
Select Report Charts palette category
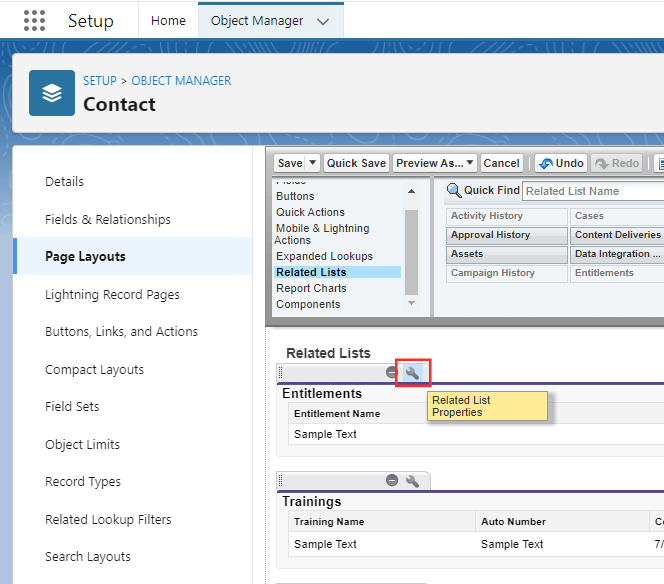point(311,288)
